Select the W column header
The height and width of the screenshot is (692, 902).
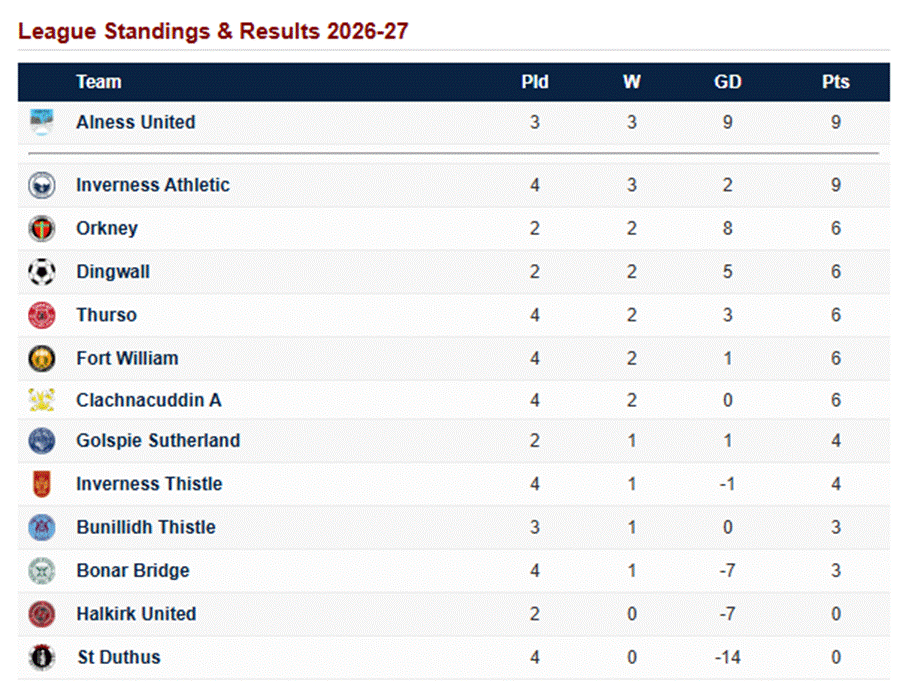click(x=632, y=82)
